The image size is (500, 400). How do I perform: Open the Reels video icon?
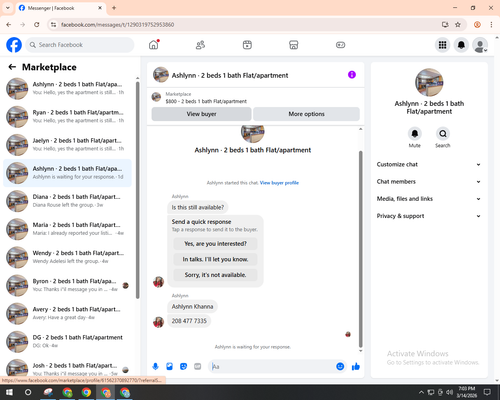coord(247,45)
